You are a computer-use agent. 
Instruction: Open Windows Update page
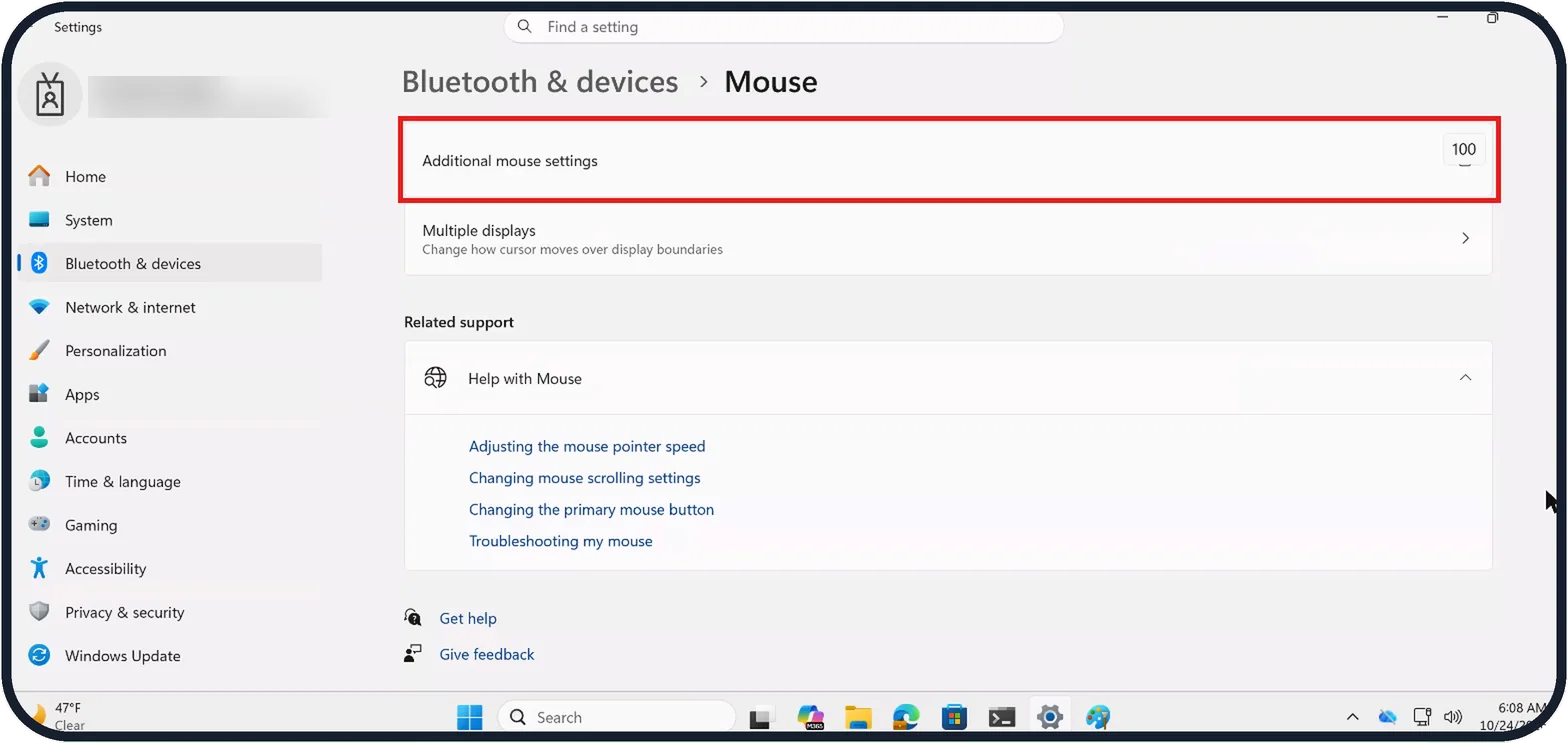(168, 656)
